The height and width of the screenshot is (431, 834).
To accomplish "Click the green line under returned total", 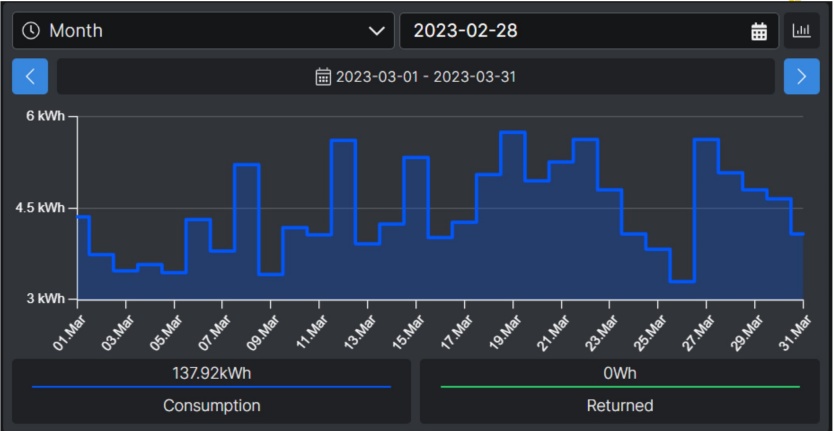I will point(620,387).
